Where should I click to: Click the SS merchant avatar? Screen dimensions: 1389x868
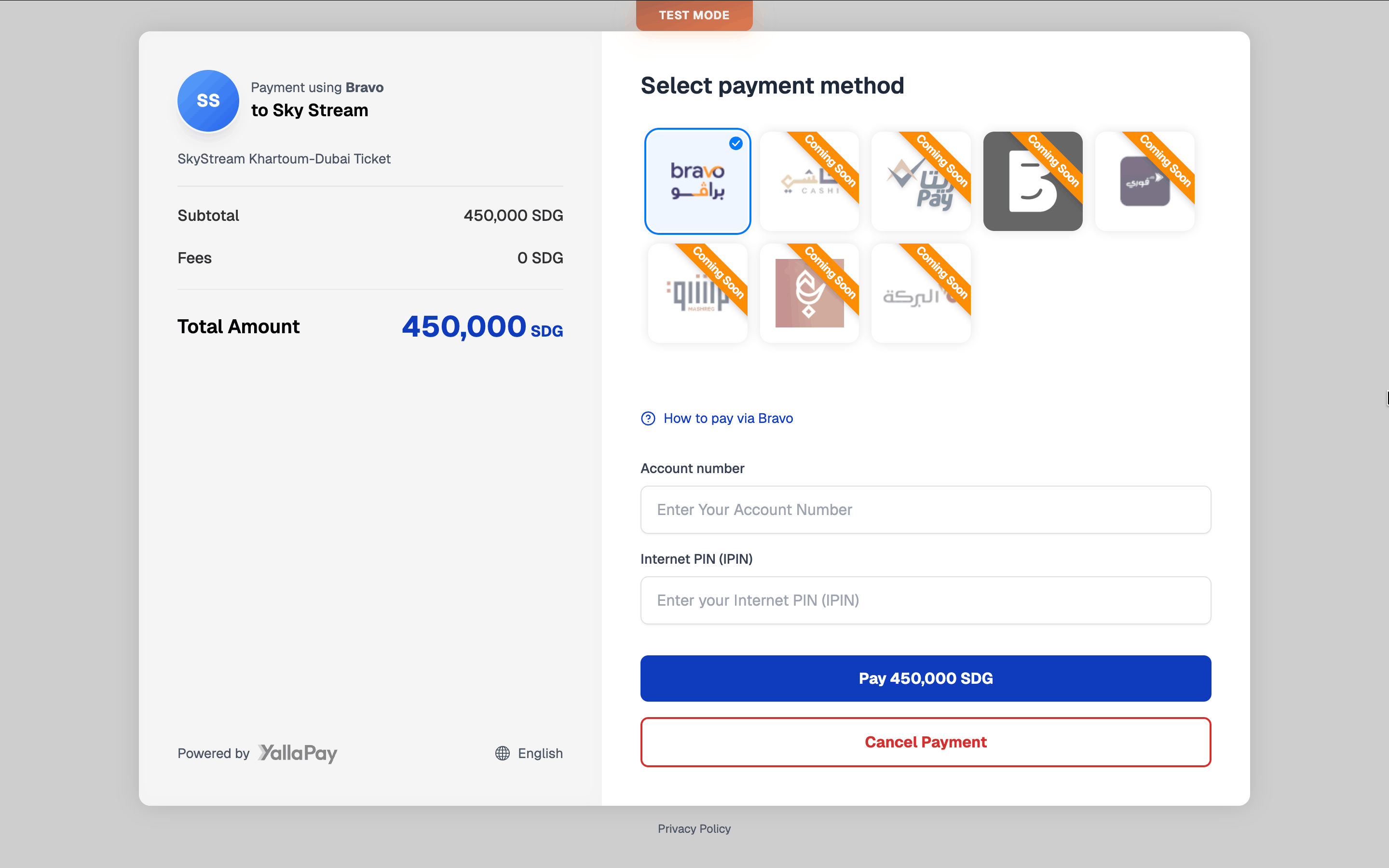(208, 100)
